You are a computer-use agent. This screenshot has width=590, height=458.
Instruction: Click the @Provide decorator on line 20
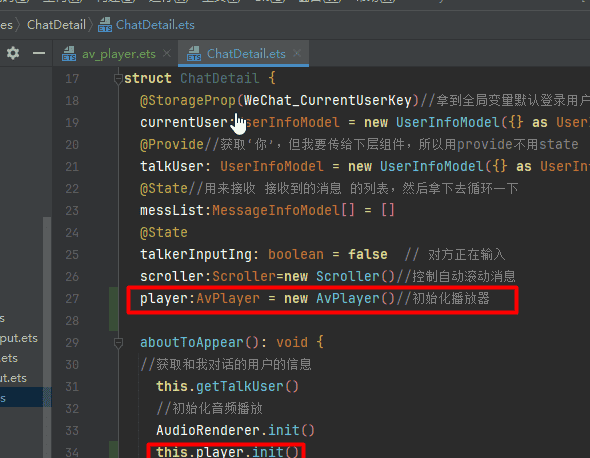172,145
